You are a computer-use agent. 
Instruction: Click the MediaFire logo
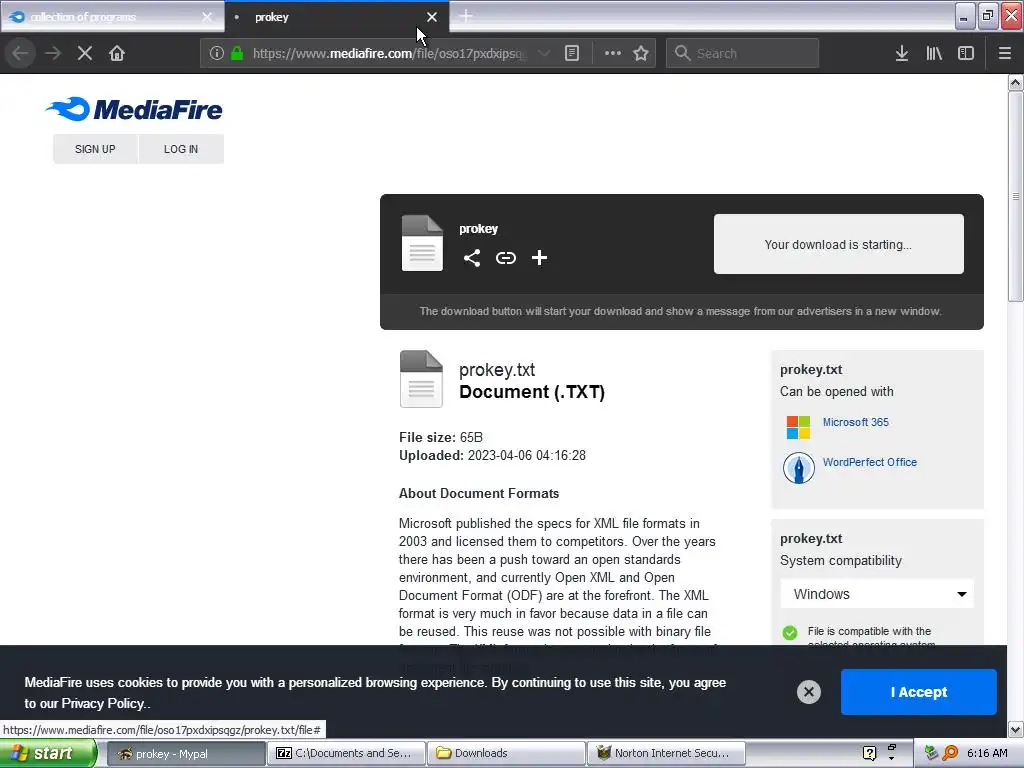coord(135,109)
